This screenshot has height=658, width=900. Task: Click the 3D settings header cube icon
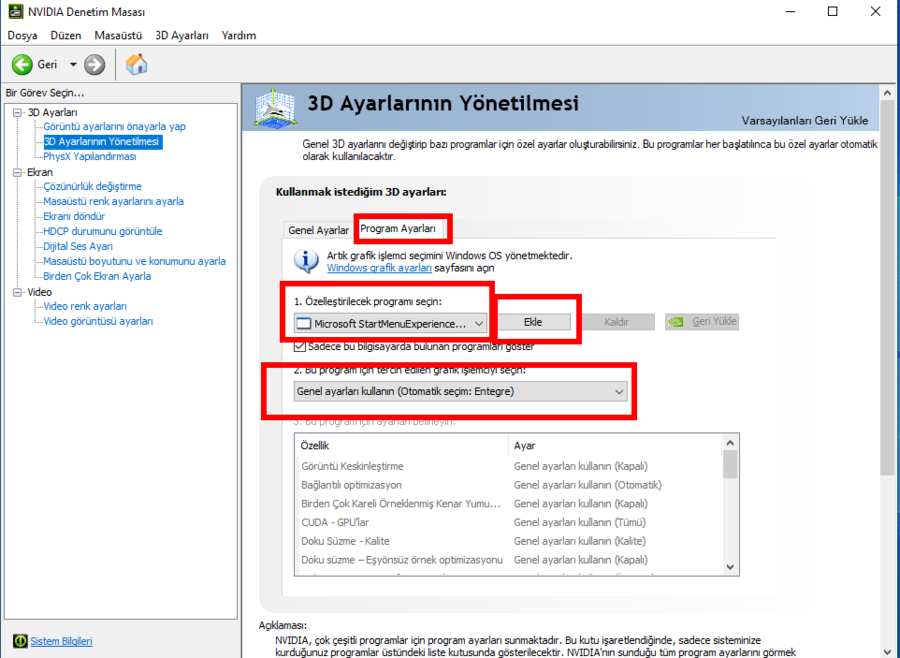coord(276,108)
